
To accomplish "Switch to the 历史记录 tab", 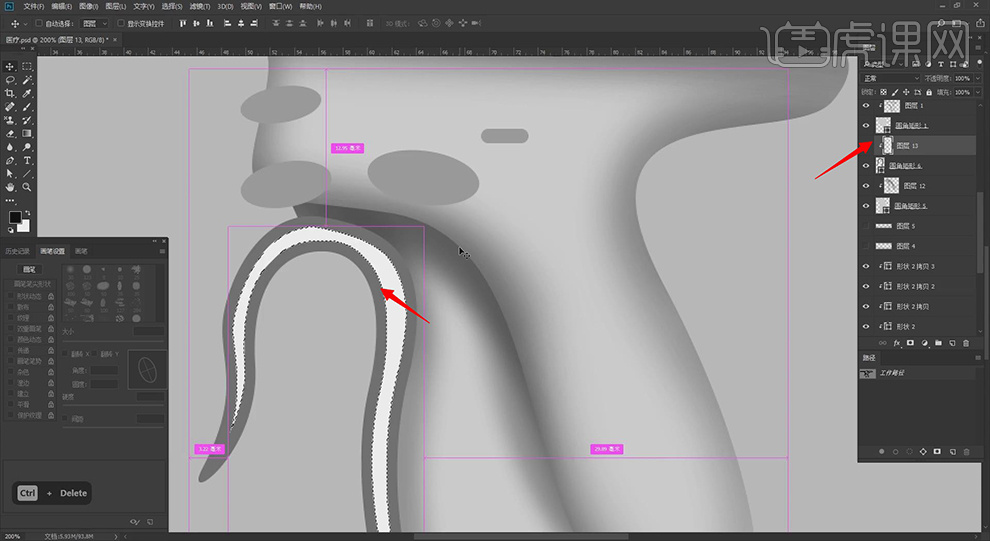I will click(x=18, y=251).
